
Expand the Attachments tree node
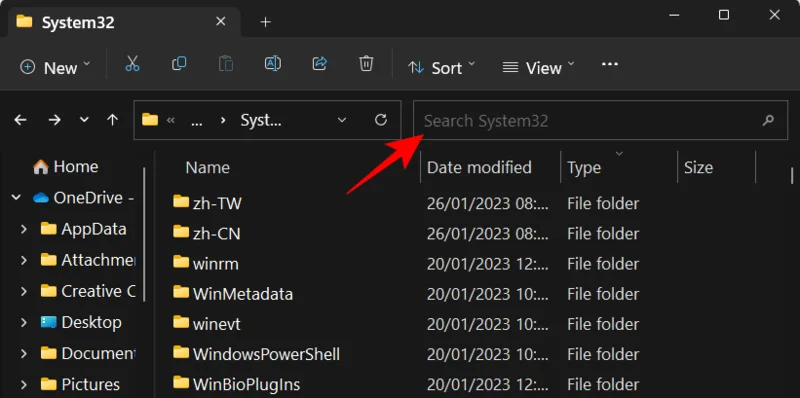(23, 260)
